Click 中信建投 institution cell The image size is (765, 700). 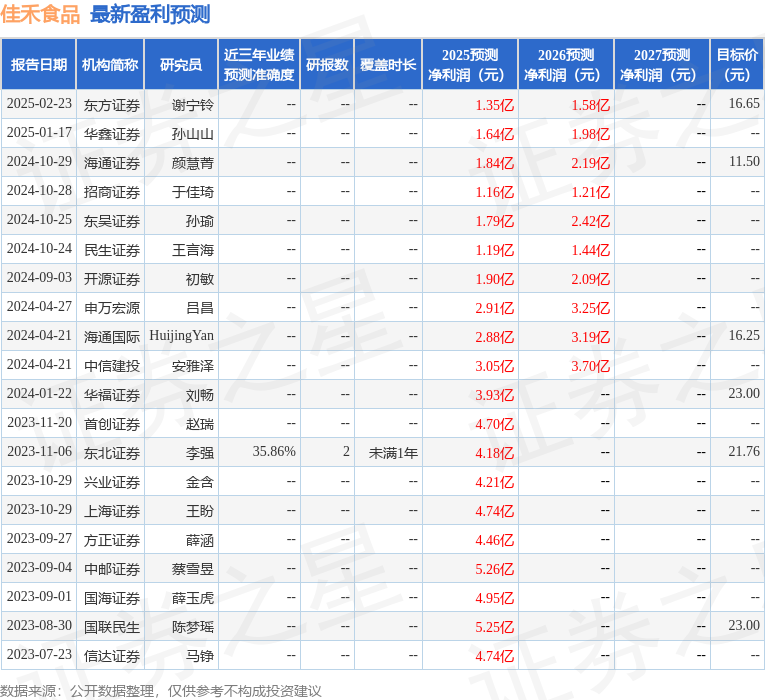pos(112,366)
